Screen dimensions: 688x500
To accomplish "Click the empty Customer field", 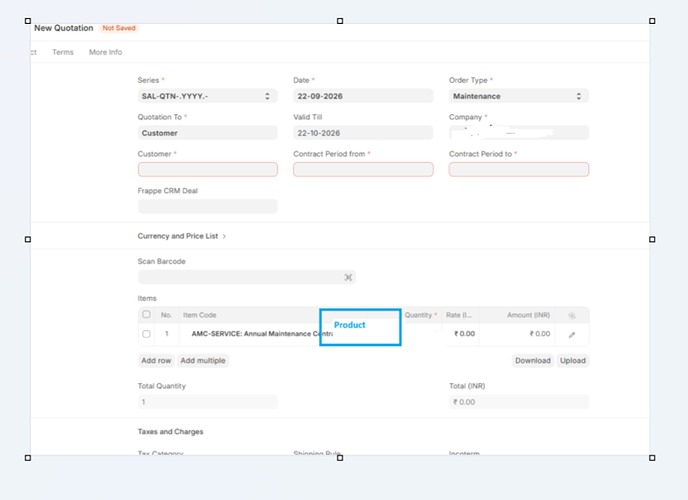I will (208, 170).
